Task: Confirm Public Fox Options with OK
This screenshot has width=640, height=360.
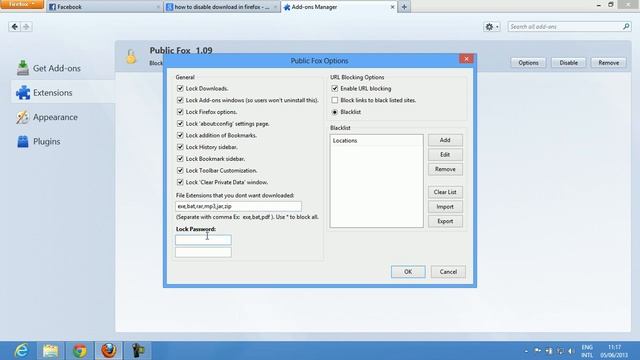Action: pos(408,272)
